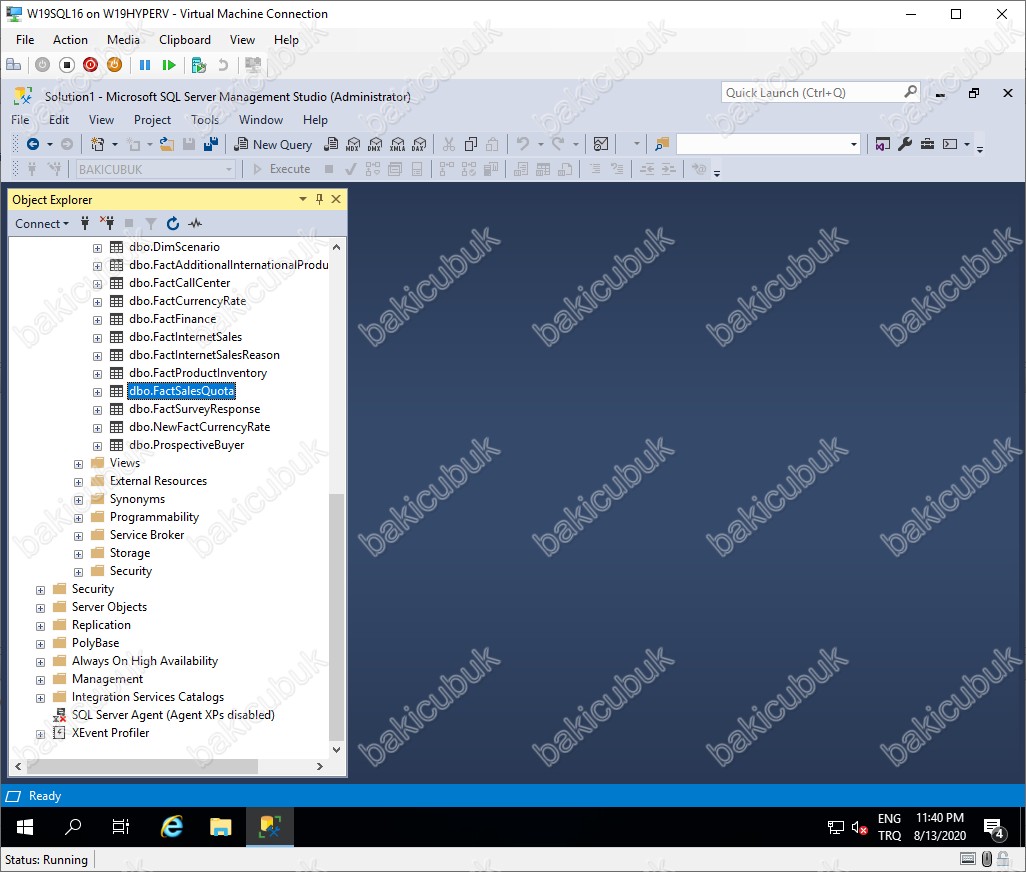
Task: Expand the Views folder
Action: click(79, 464)
